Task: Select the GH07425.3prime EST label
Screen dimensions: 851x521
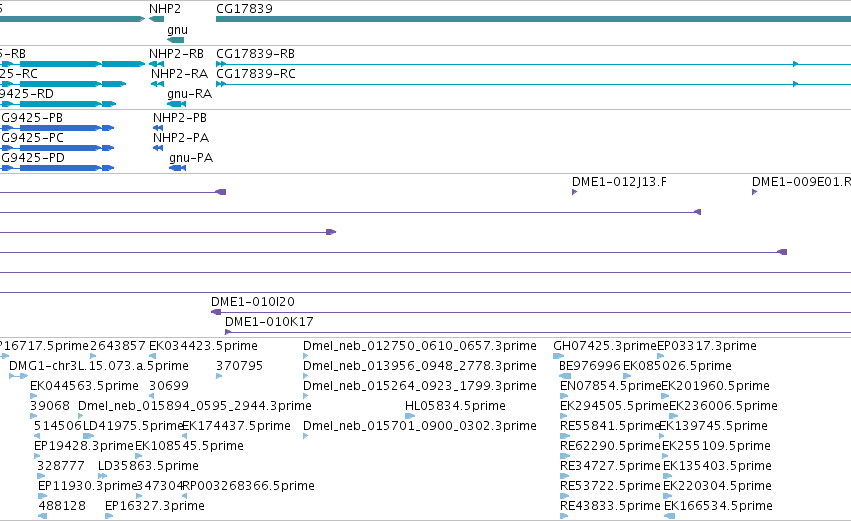Action: coord(605,346)
